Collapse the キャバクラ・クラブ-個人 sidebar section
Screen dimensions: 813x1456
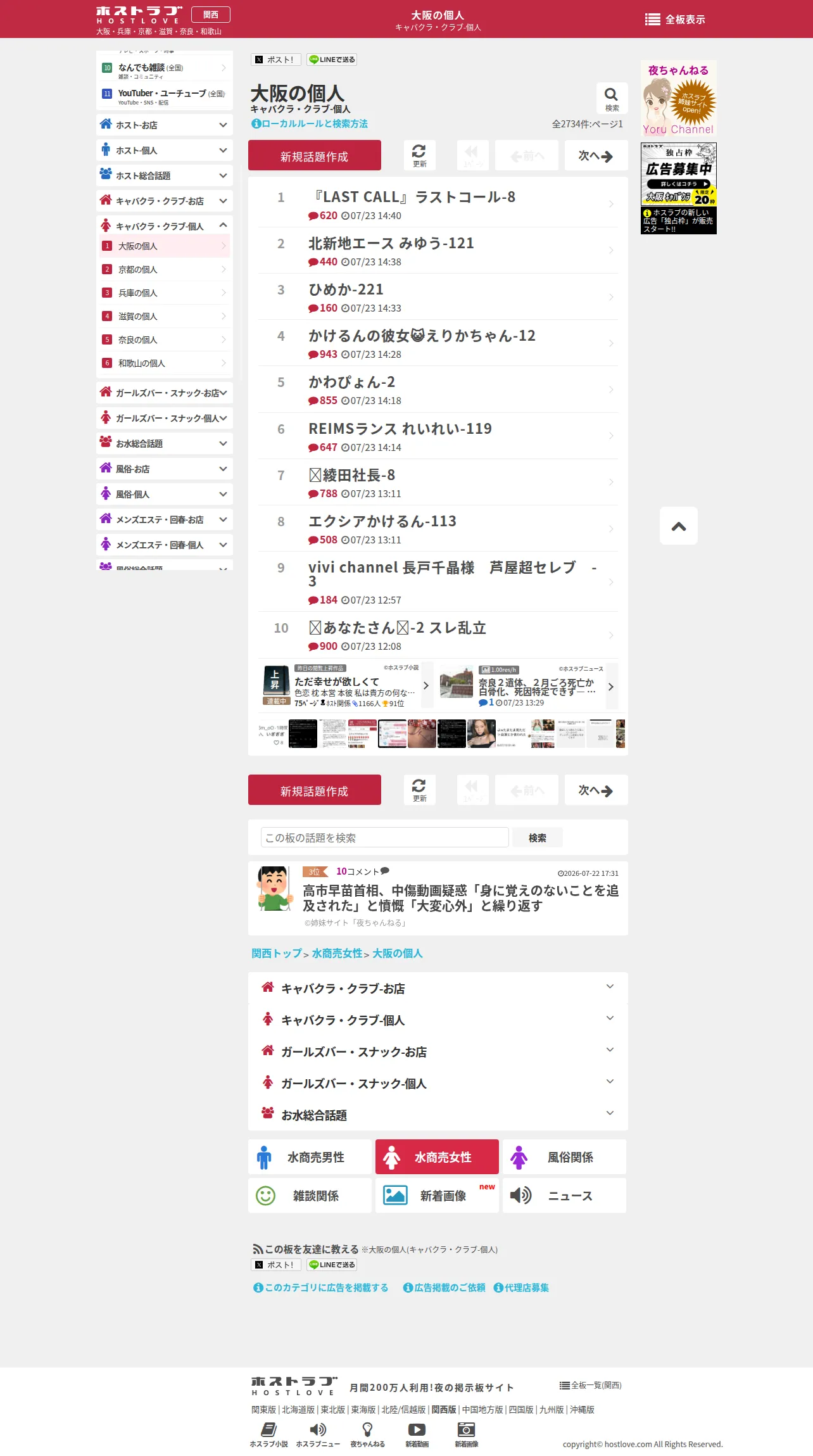coord(165,225)
